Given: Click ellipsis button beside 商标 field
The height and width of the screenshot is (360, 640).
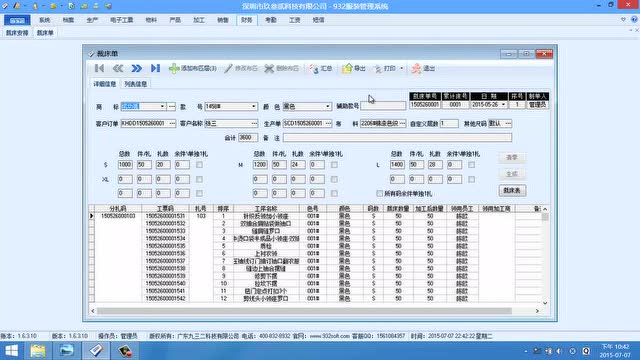Looking at the screenshot, I should point(172,107).
